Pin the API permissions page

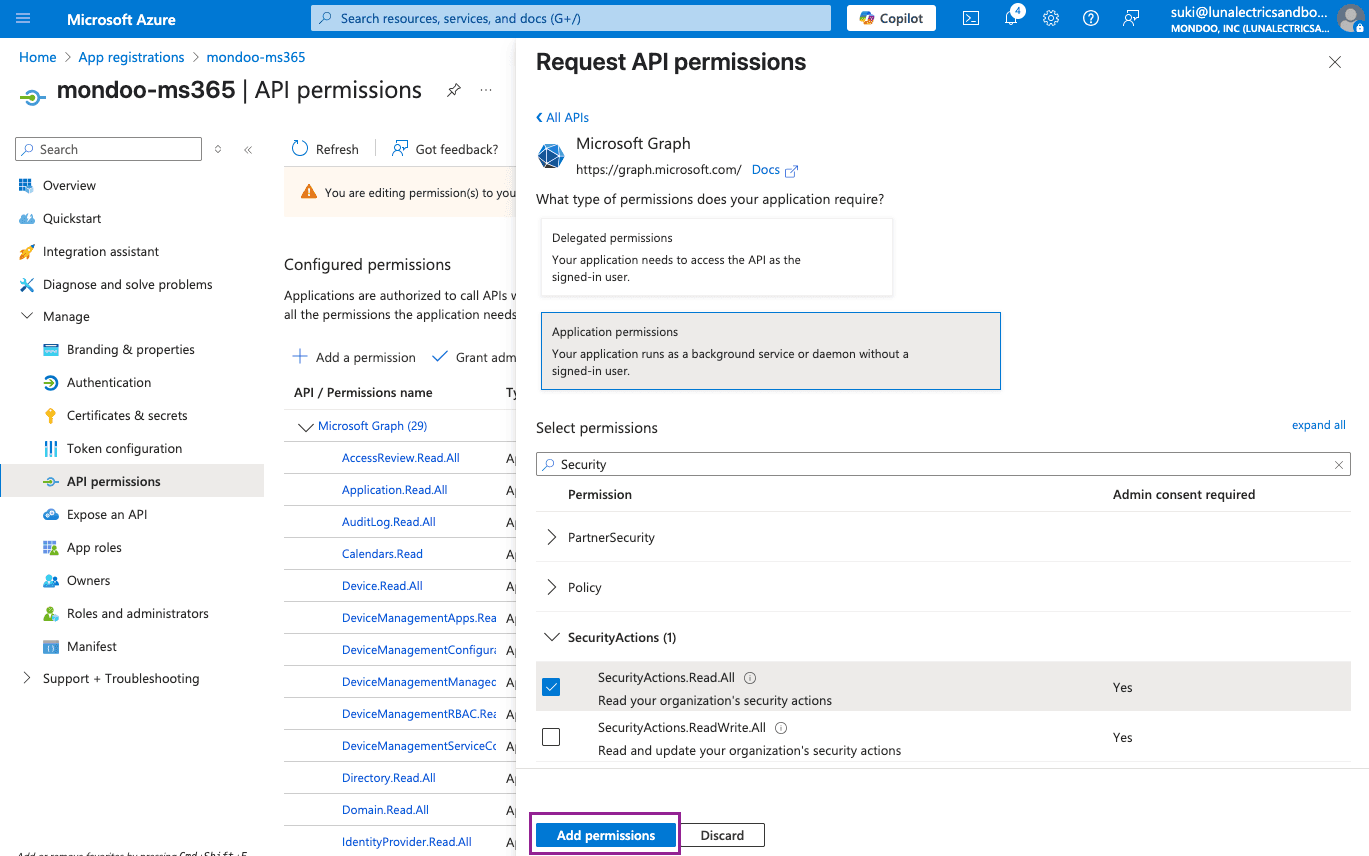(x=453, y=90)
